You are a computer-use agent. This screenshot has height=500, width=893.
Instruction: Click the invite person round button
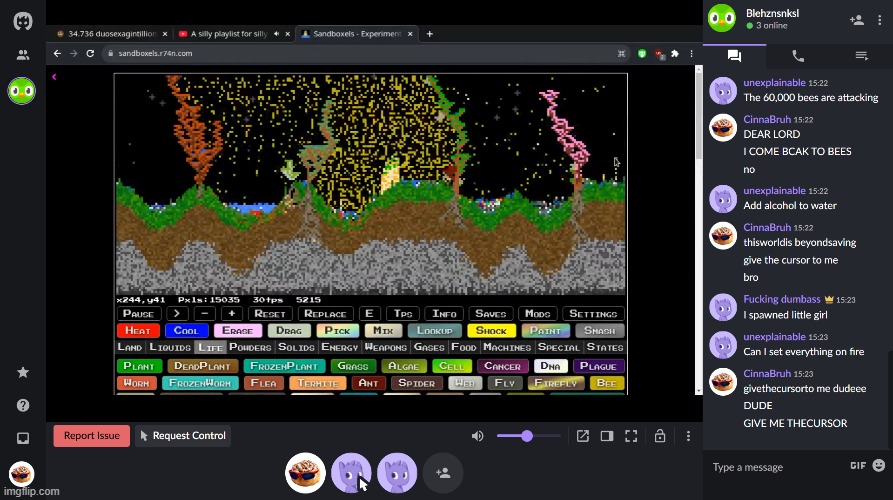tap(443, 473)
